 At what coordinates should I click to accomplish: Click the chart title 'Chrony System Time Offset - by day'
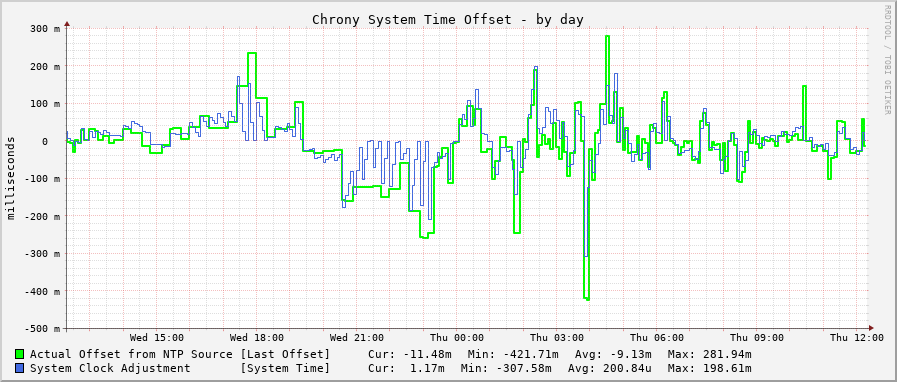(x=448, y=19)
